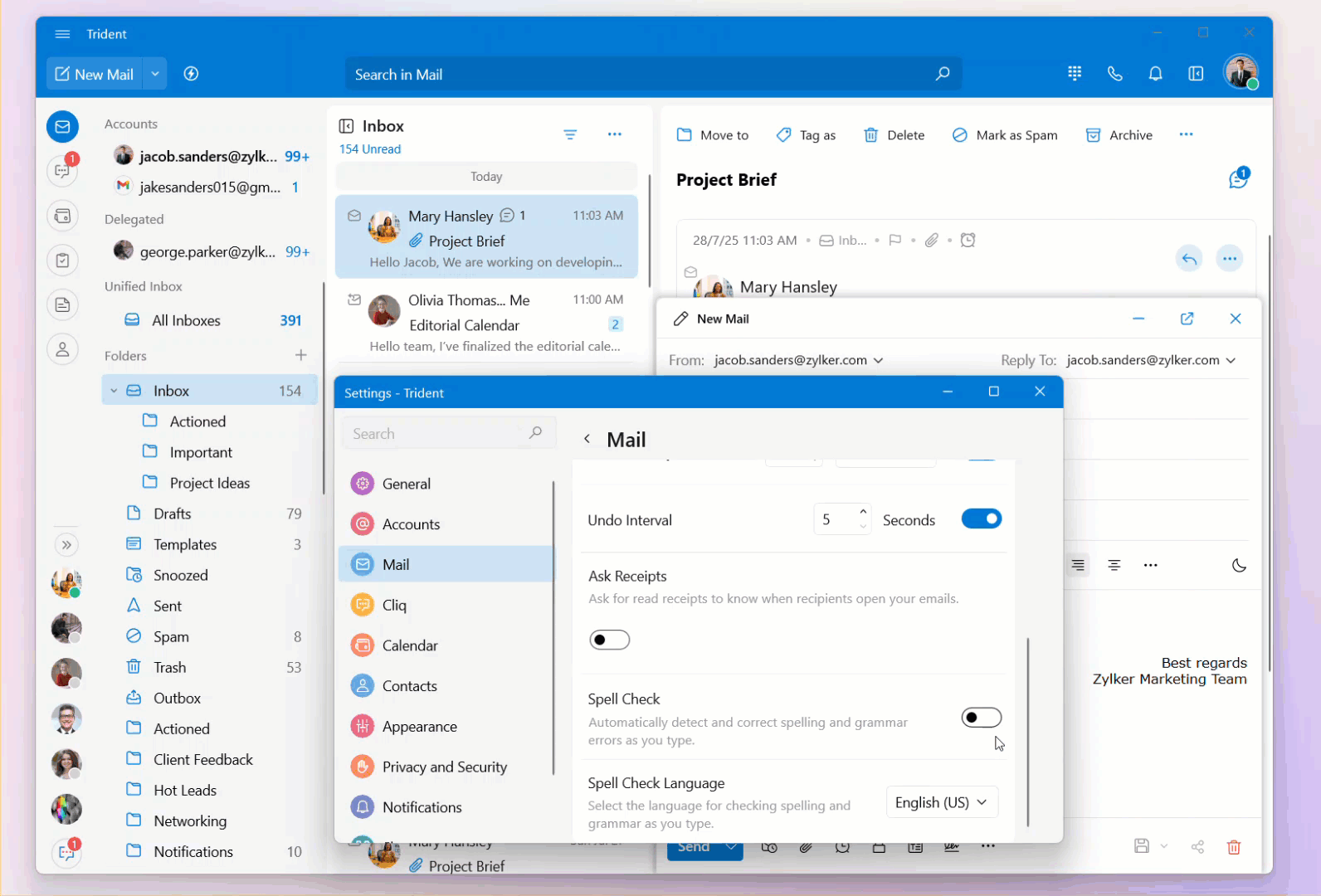Select the Hot Leads folder
1321x896 pixels.
(211, 790)
